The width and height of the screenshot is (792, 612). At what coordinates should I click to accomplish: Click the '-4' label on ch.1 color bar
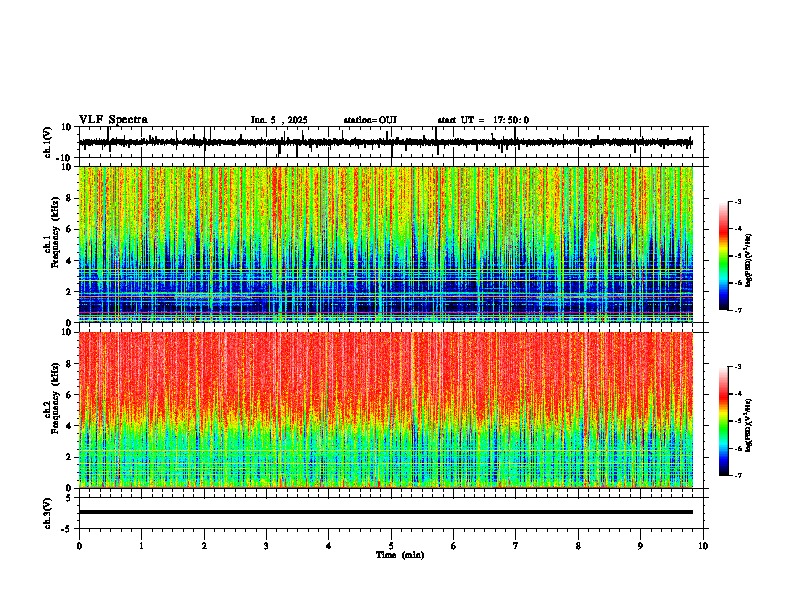pos(738,229)
